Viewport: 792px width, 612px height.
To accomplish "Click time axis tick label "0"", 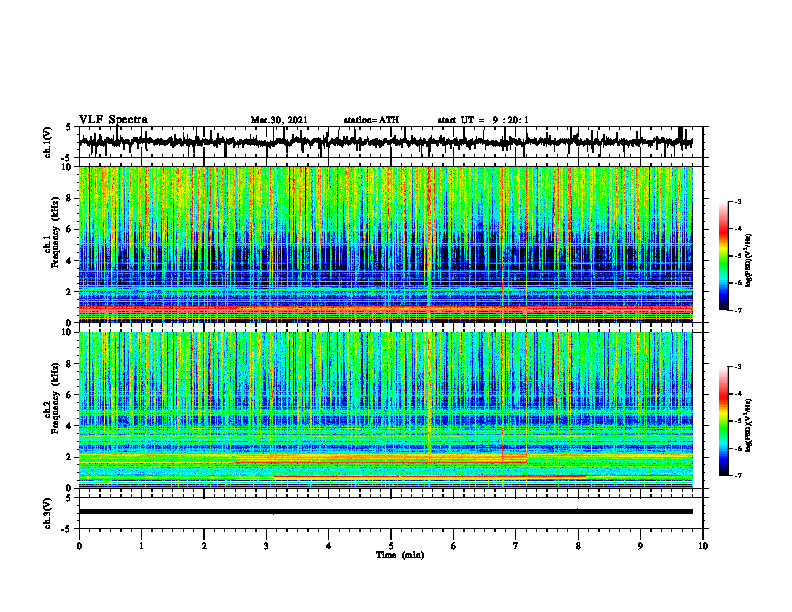I will pos(79,546).
